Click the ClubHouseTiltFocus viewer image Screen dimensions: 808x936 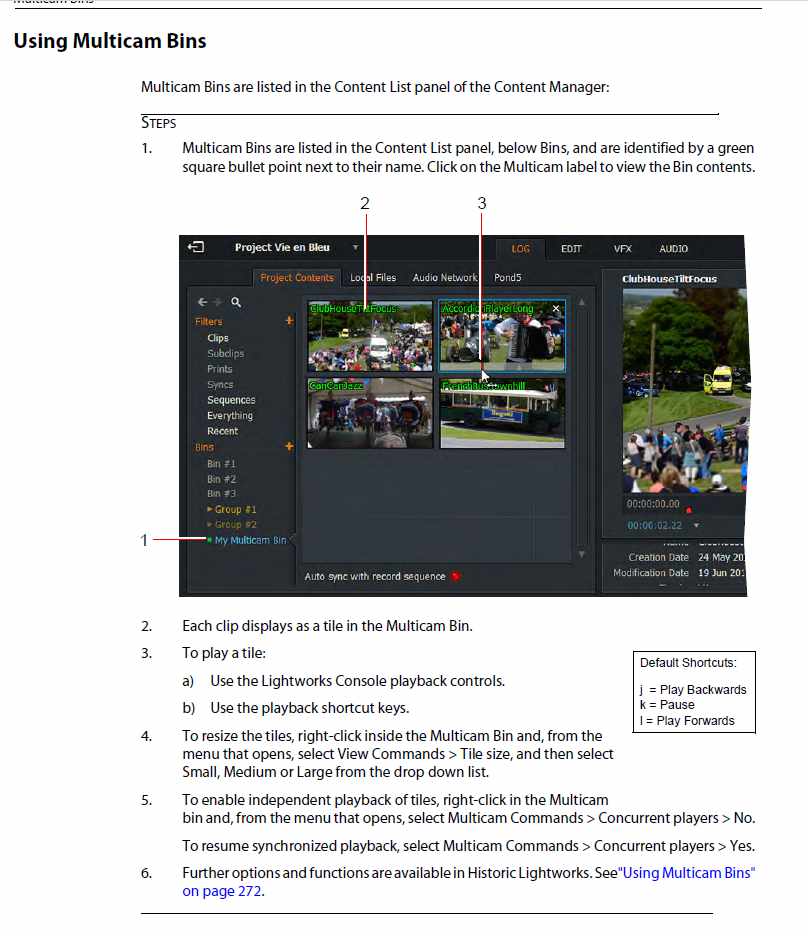pos(684,390)
